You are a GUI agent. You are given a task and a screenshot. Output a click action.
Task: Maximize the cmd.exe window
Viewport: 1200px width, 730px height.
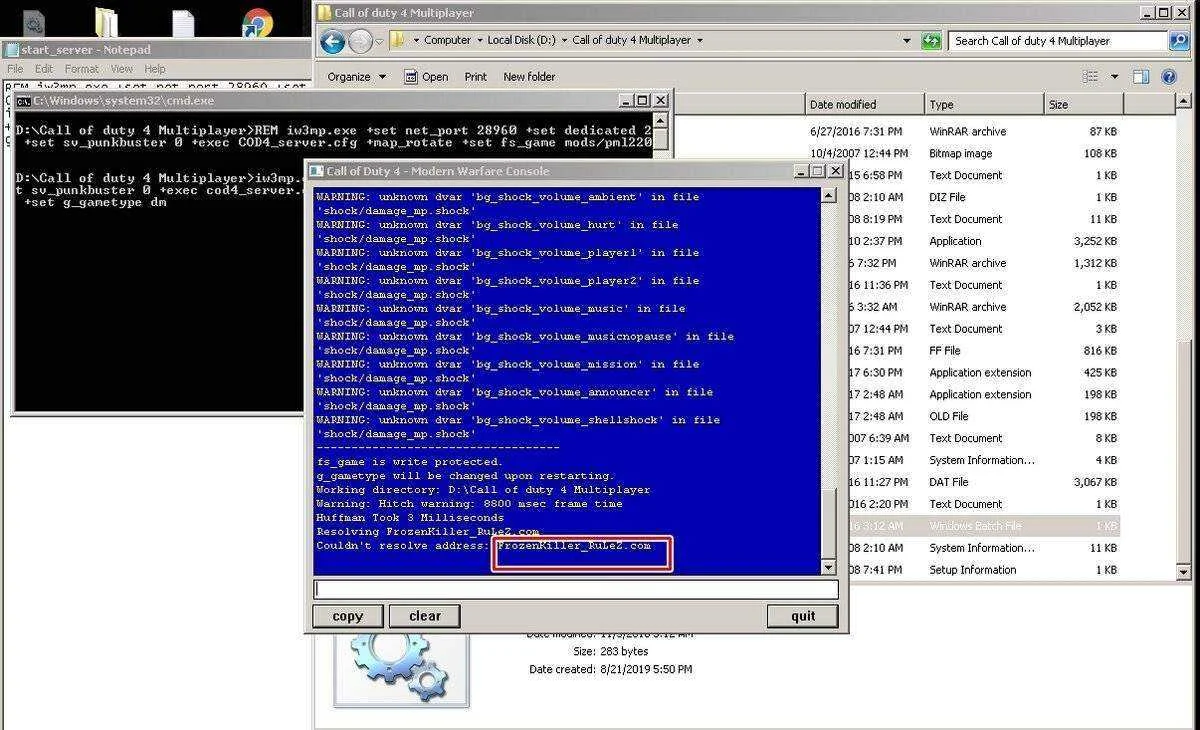[642, 101]
